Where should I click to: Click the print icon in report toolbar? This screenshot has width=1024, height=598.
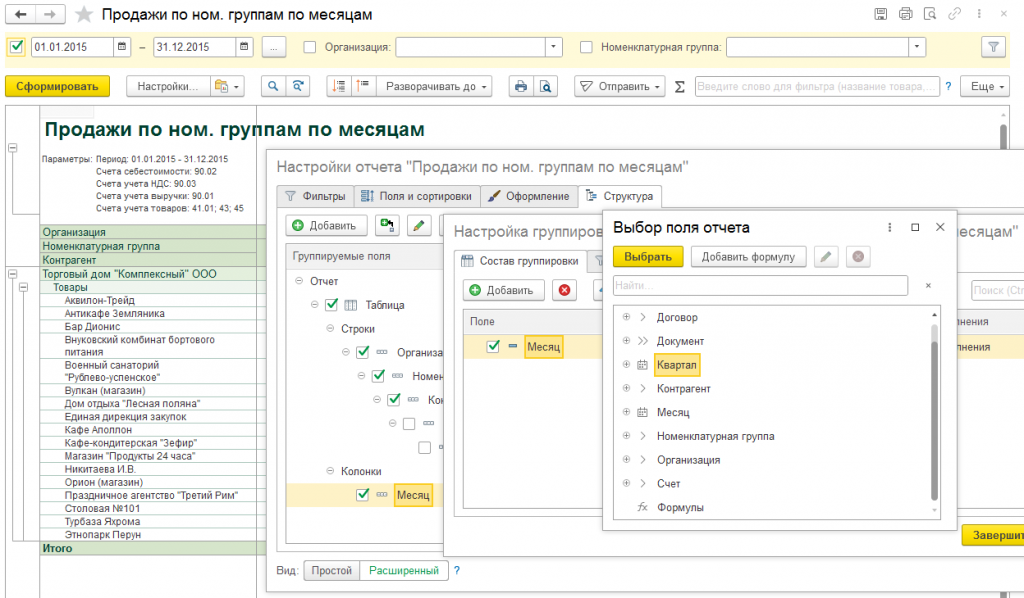coord(520,86)
